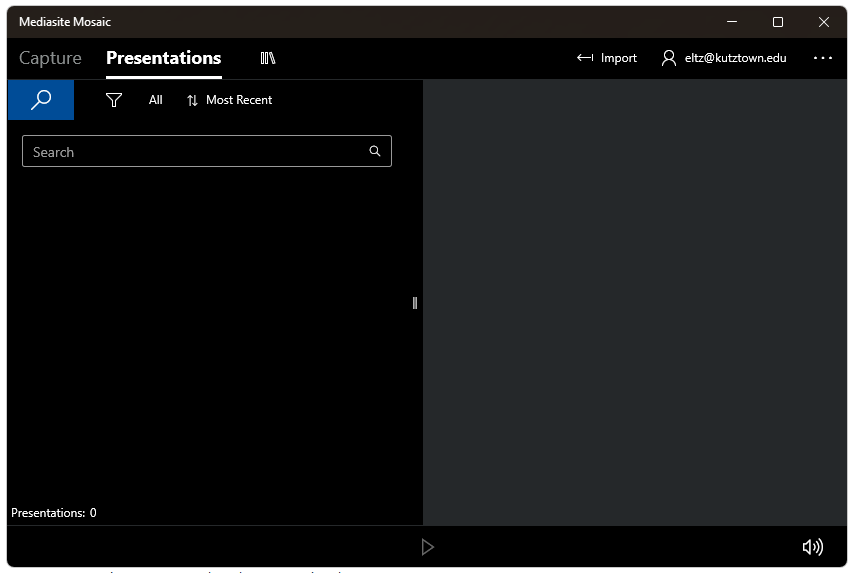The height and width of the screenshot is (573, 853).
Task: Click the play button in bottom bar
Action: 428,547
